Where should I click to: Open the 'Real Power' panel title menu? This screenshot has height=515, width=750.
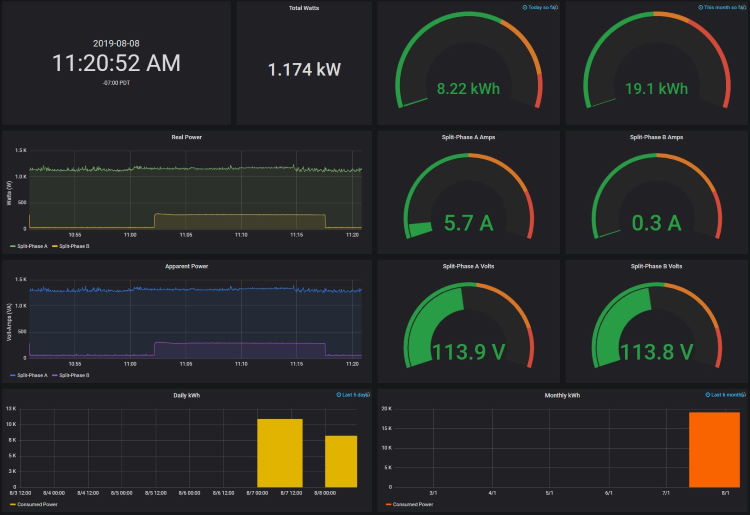(x=187, y=137)
